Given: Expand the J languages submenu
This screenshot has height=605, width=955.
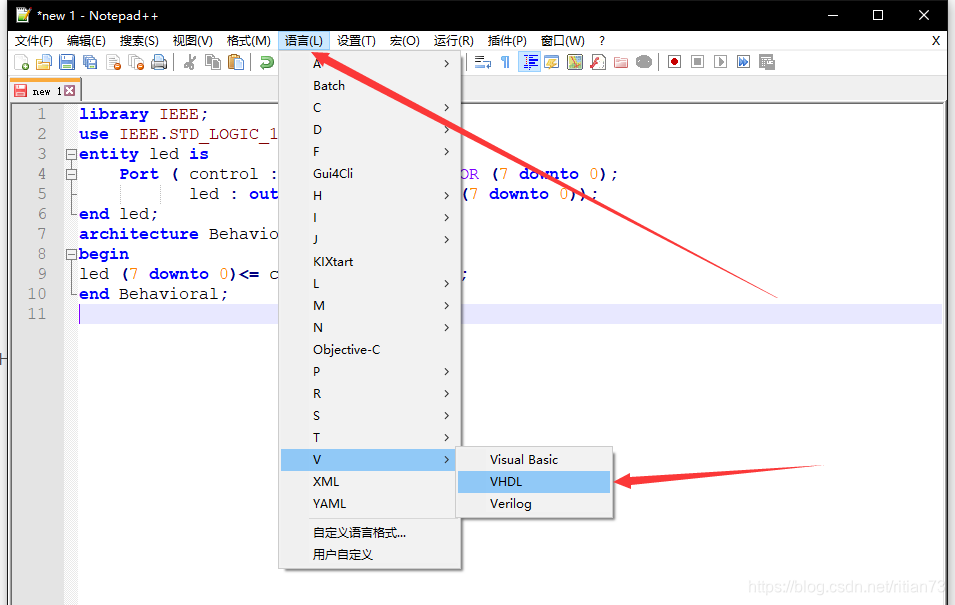Looking at the screenshot, I should pos(370,239).
